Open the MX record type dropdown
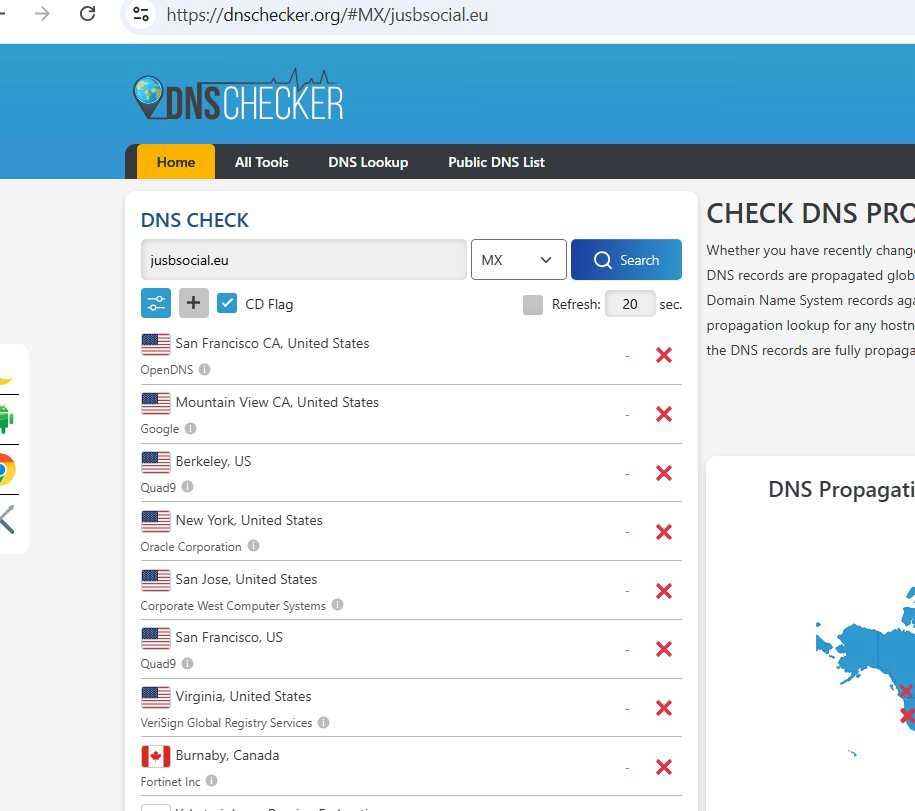 pos(518,260)
